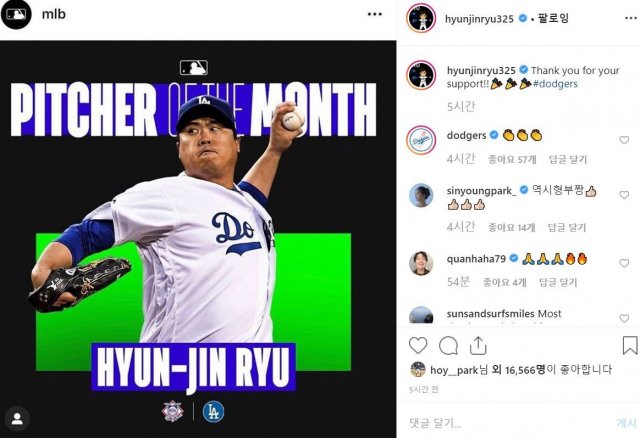Open the hyunjinryu325 header profile picture
This screenshot has height=438, width=640.
(x=421, y=18)
